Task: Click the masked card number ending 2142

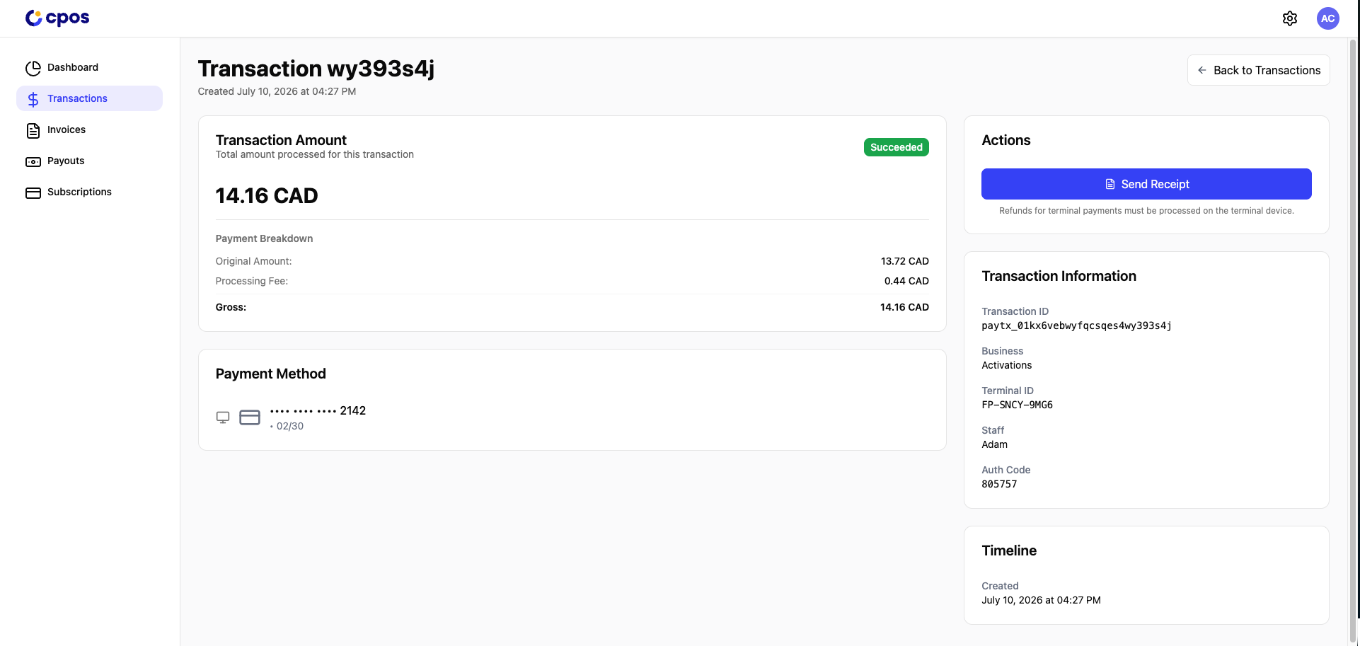Action: [318, 410]
